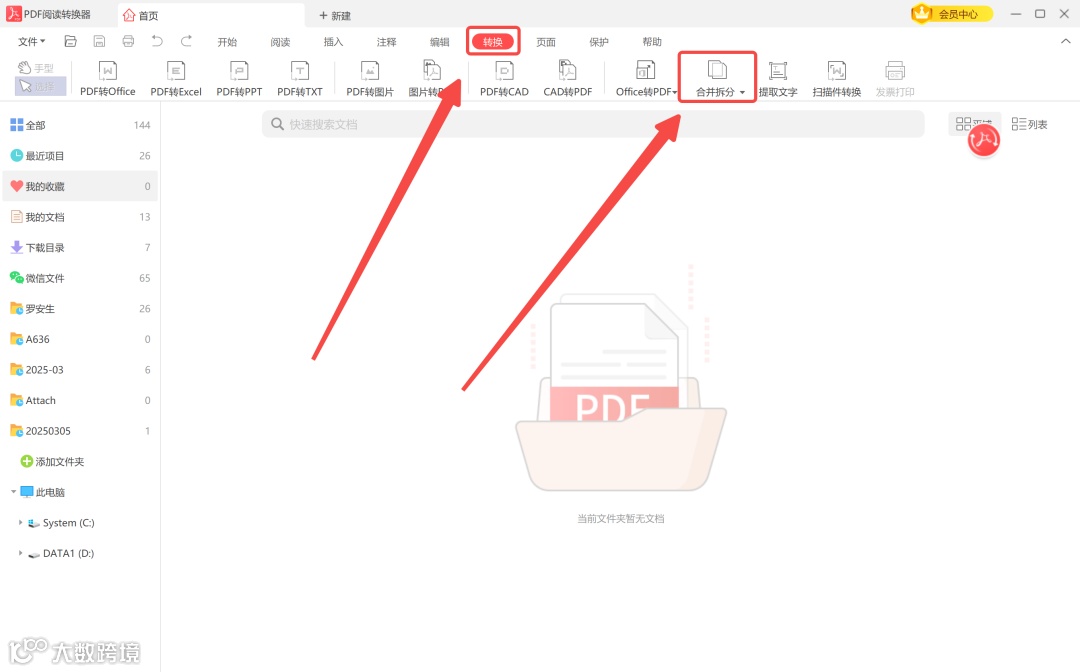Select 全部 in the sidebar

[x=80, y=125]
